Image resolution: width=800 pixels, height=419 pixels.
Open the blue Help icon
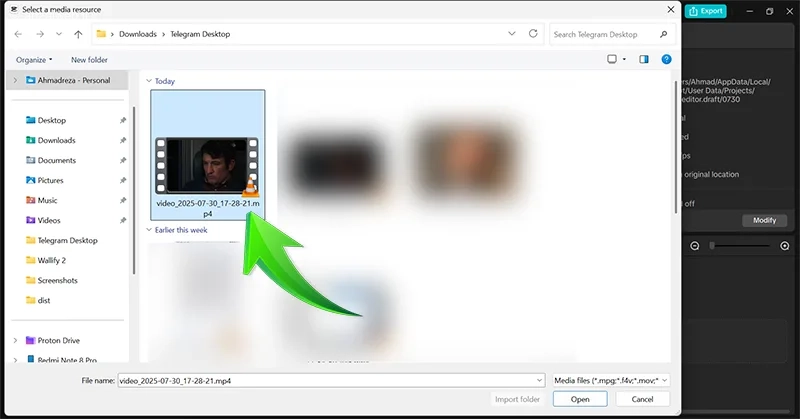coord(667,60)
